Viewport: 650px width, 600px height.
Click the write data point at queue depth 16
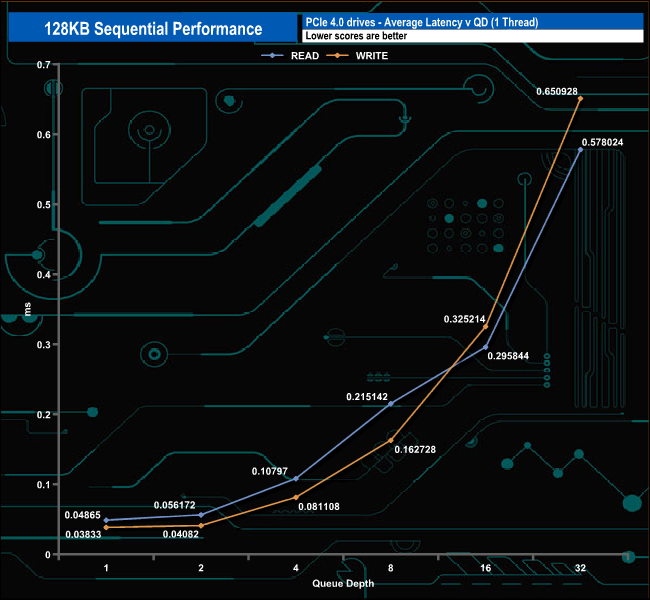(486, 327)
